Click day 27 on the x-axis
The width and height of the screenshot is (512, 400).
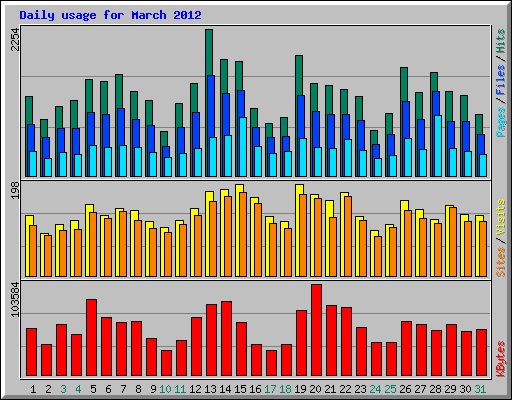(x=420, y=389)
